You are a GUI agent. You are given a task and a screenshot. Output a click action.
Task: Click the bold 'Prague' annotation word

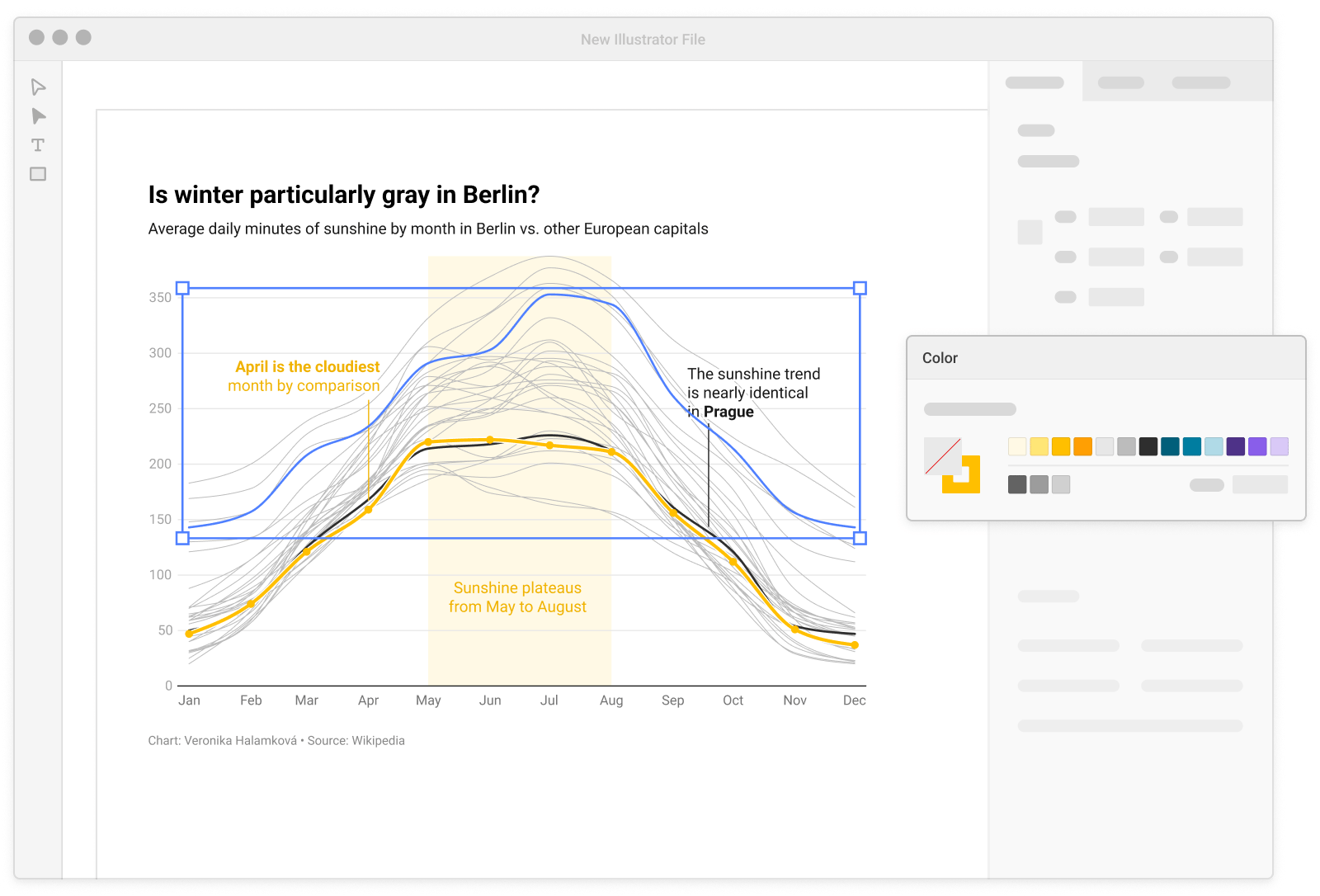[x=728, y=412]
